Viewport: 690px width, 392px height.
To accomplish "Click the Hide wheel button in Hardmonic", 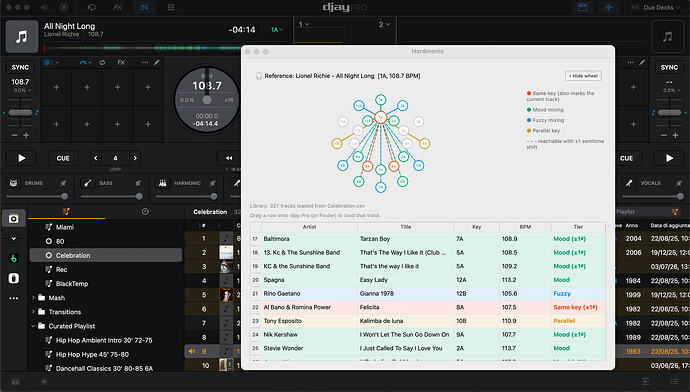I will click(583, 76).
